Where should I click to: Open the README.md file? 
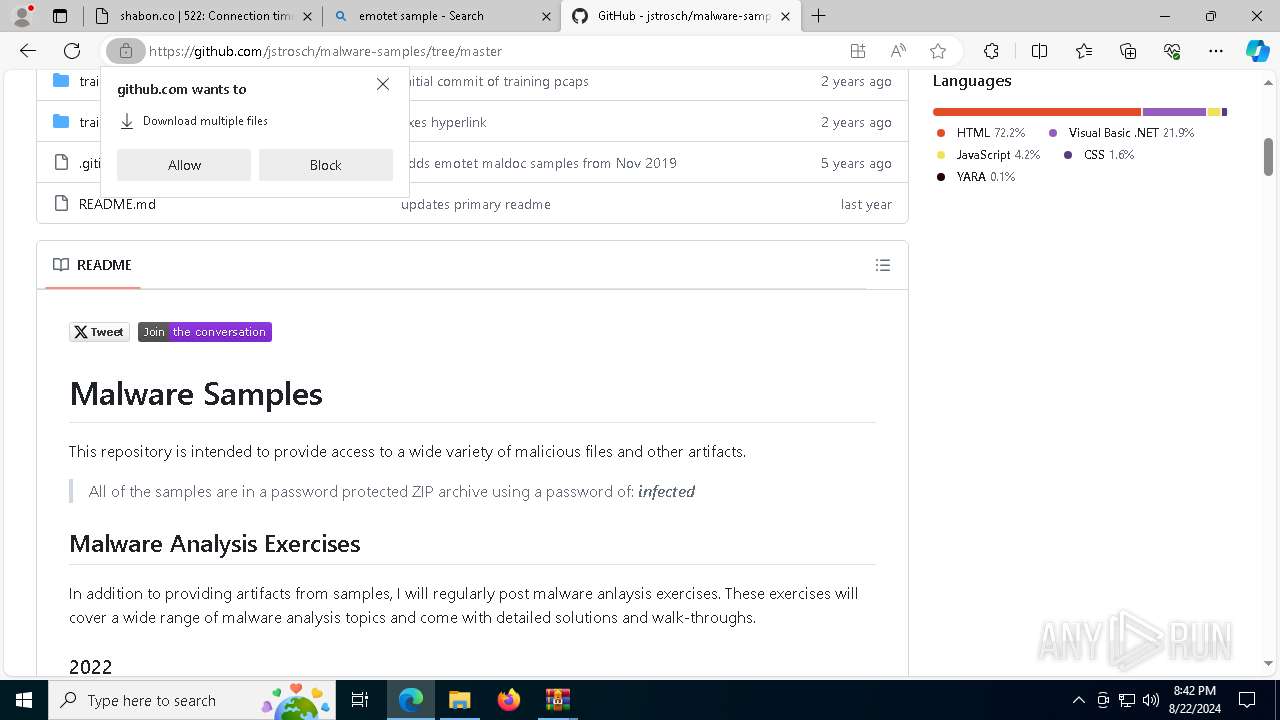pyautogui.click(x=117, y=204)
